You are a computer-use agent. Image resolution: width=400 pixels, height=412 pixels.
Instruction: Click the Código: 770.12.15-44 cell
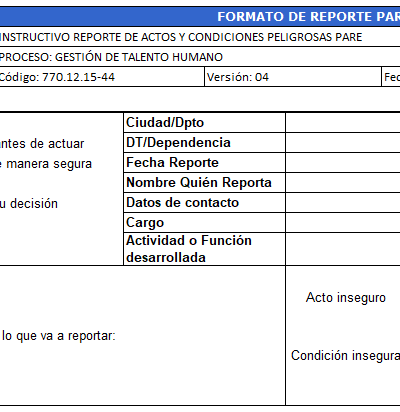point(102,77)
